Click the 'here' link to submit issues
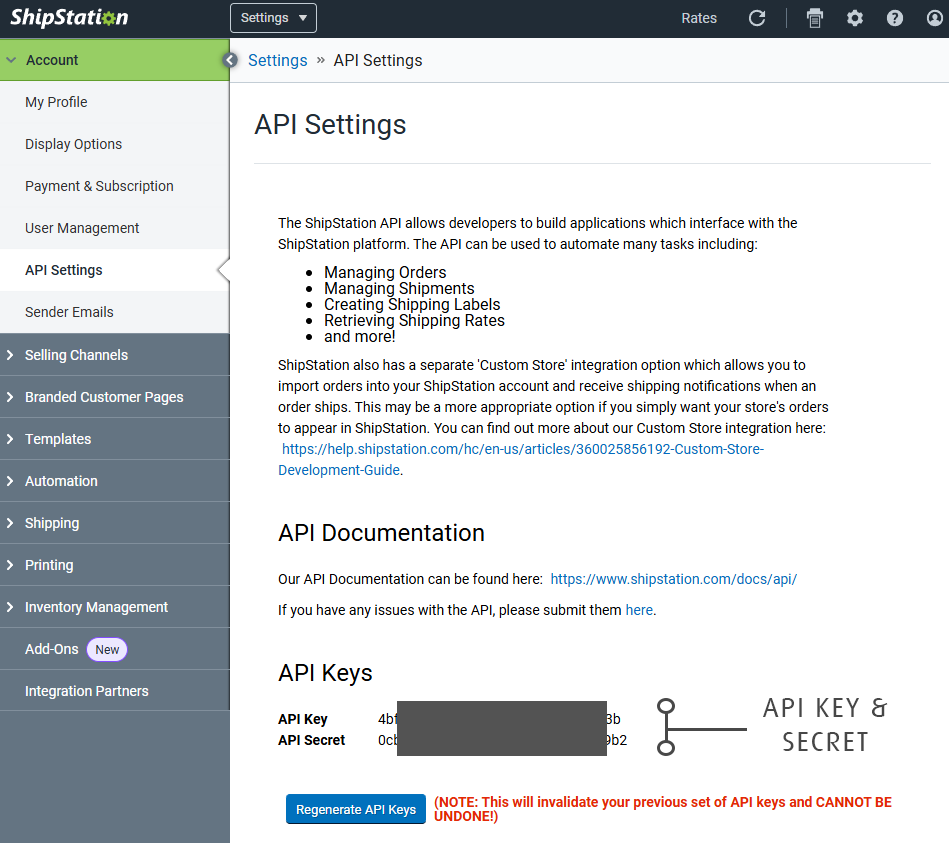This screenshot has width=949, height=843. pos(639,610)
